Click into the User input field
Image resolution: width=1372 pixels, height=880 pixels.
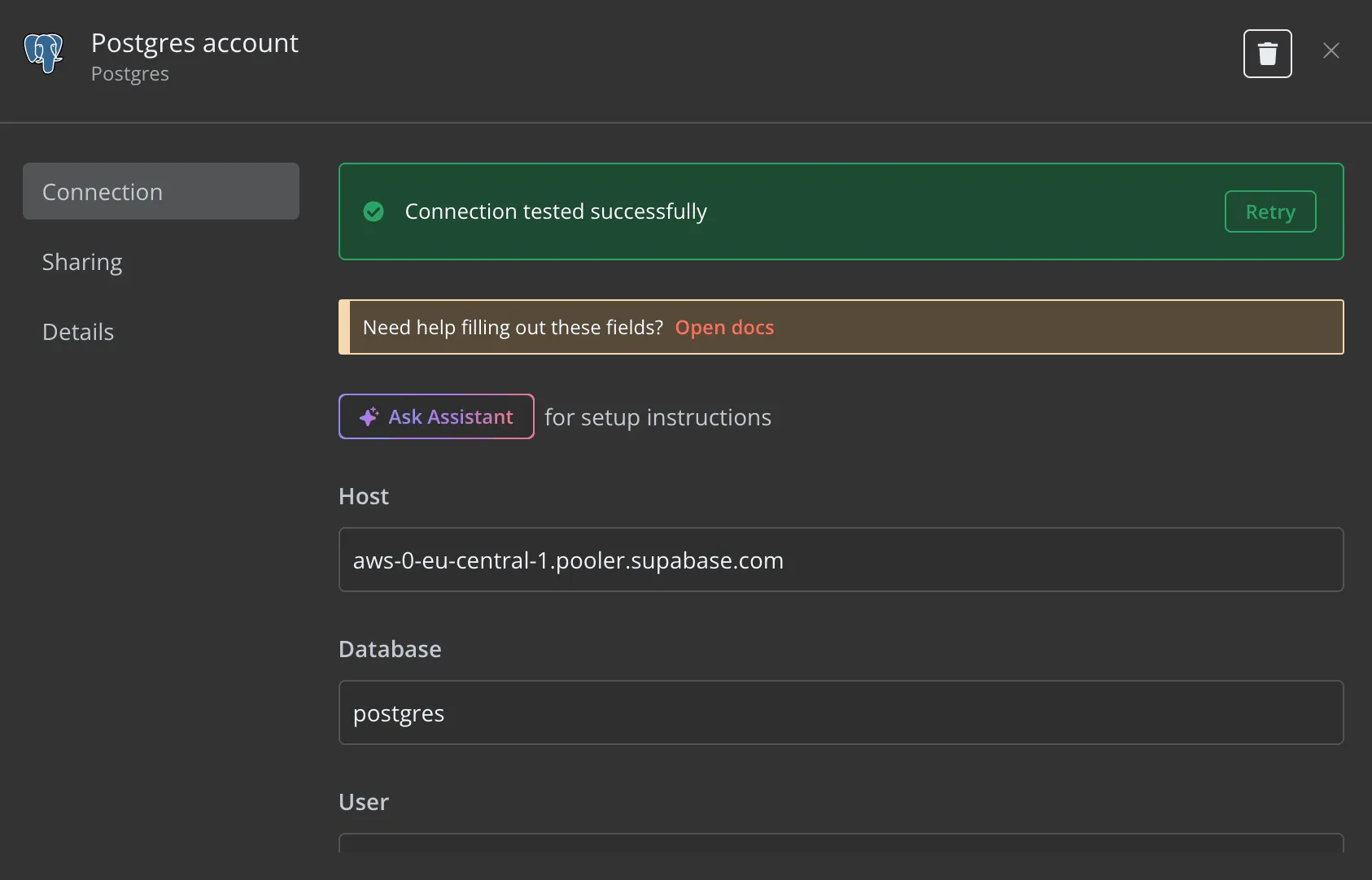[x=840, y=843]
